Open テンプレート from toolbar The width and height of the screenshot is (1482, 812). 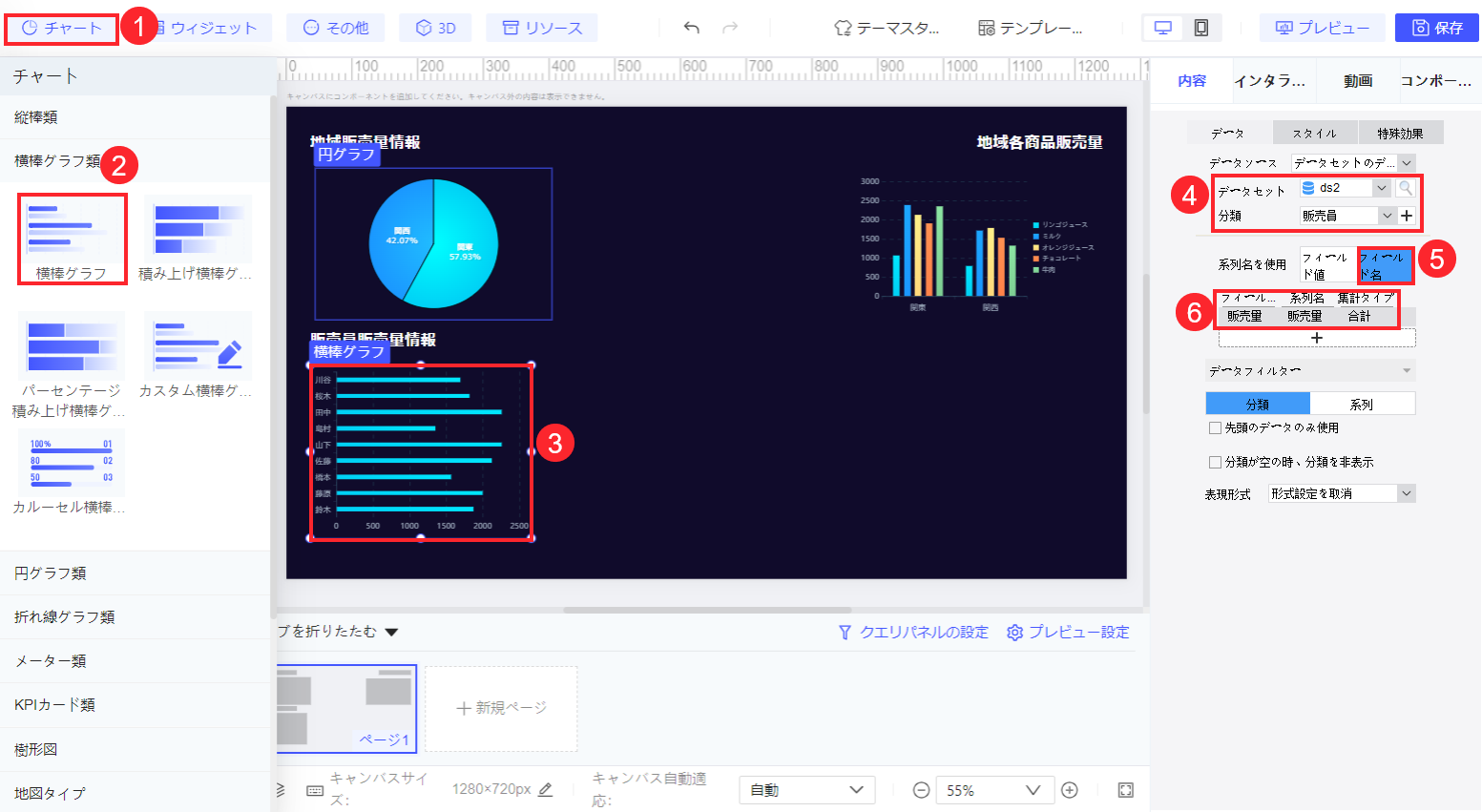coord(1031,28)
